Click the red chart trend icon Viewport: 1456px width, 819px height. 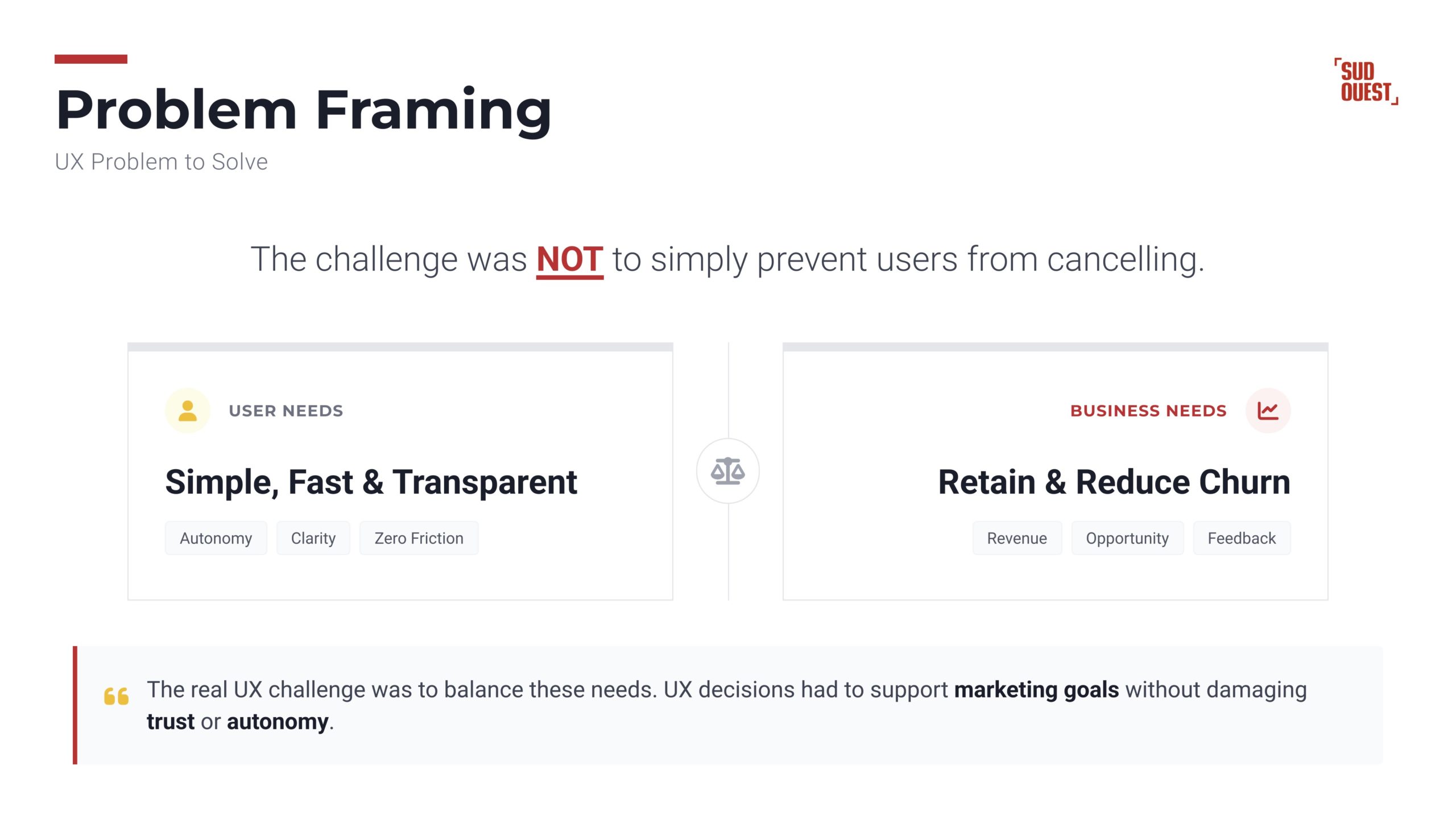[1268, 411]
